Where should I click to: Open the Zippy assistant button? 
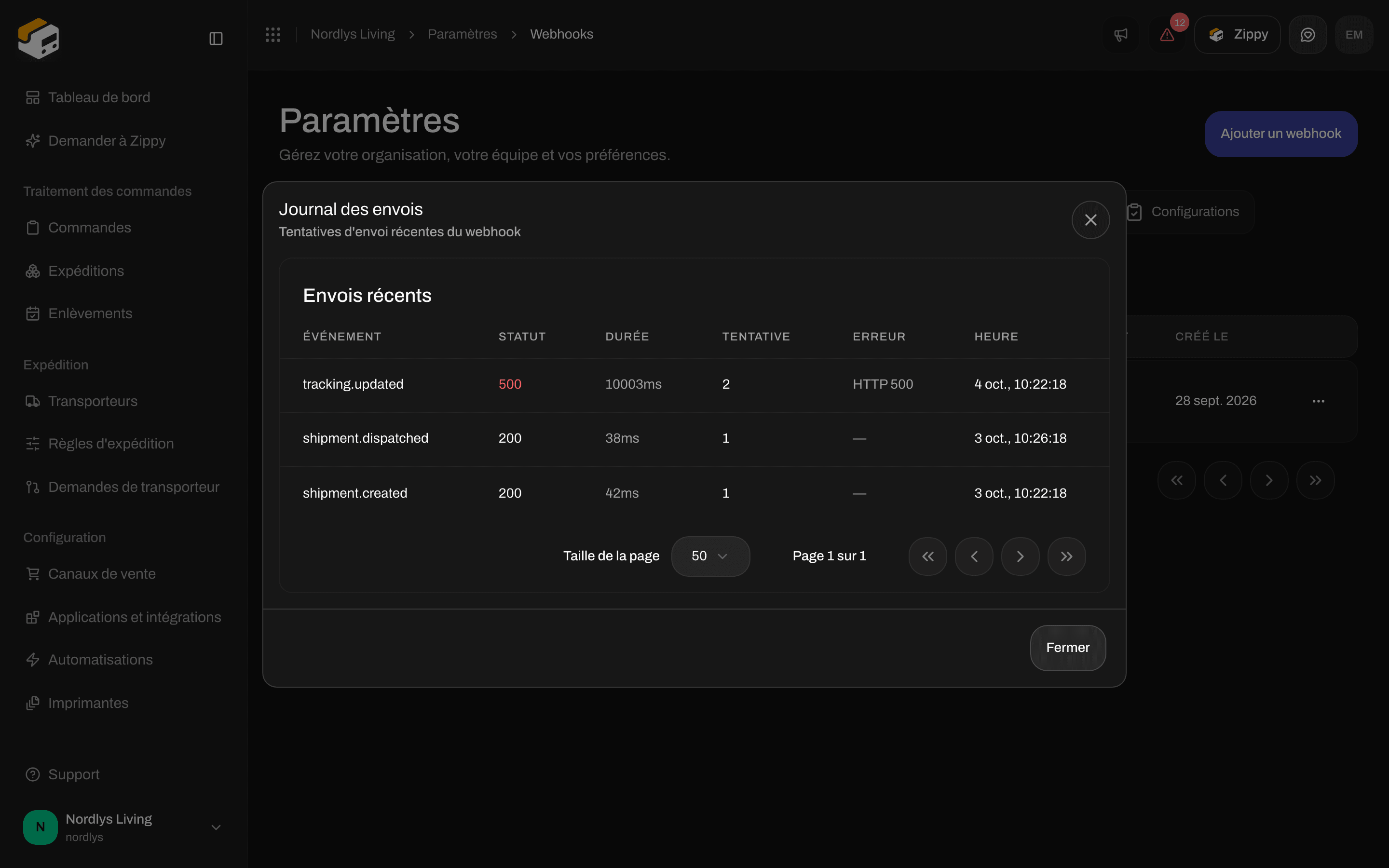pyautogui.click(x=1237, y=34)
